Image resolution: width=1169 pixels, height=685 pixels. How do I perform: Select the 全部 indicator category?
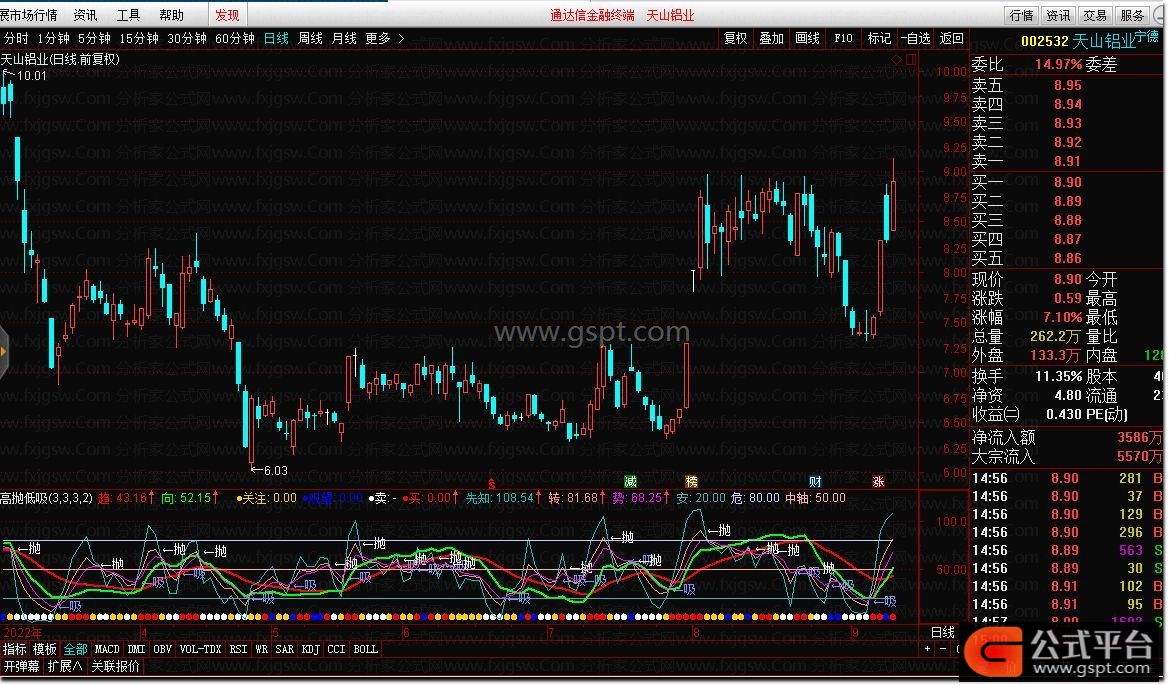pos(75,649)
